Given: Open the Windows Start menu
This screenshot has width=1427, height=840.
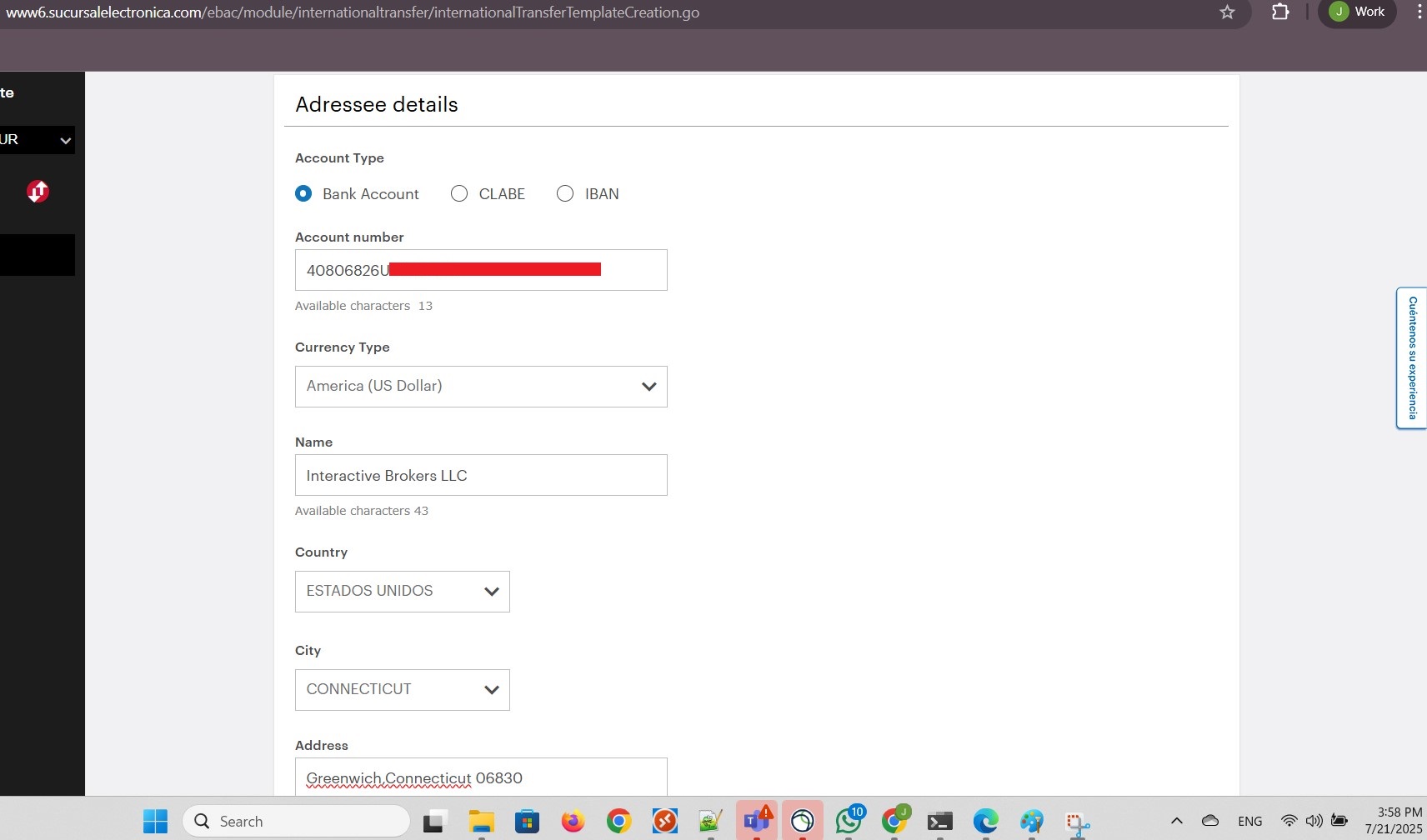Looking at the screenshot, I should 155,822.
